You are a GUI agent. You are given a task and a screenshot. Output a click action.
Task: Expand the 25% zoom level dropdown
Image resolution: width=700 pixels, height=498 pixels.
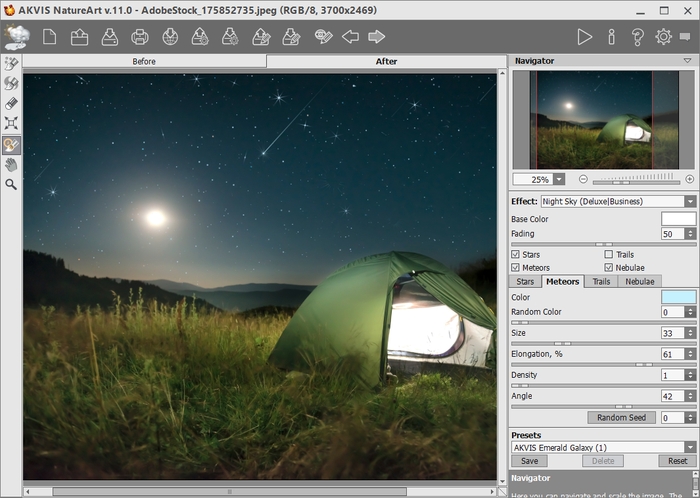558,179
